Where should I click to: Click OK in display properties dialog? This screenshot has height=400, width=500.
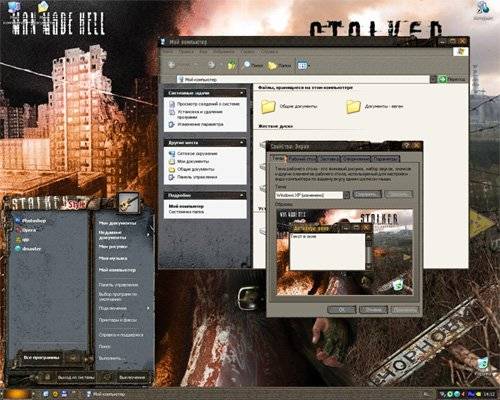pos(342,310)
